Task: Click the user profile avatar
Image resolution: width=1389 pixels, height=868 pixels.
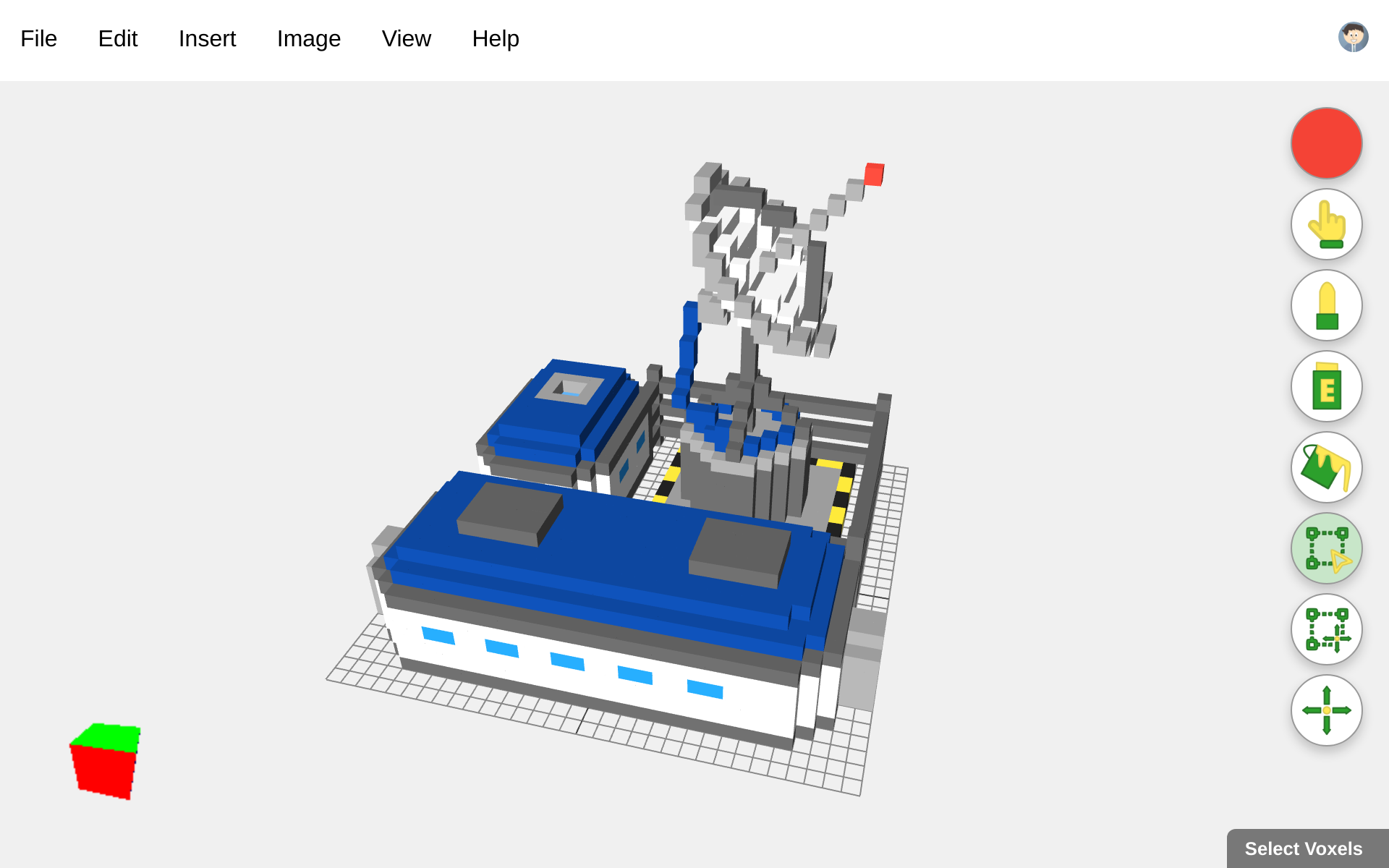Action: click(1354, 37)
